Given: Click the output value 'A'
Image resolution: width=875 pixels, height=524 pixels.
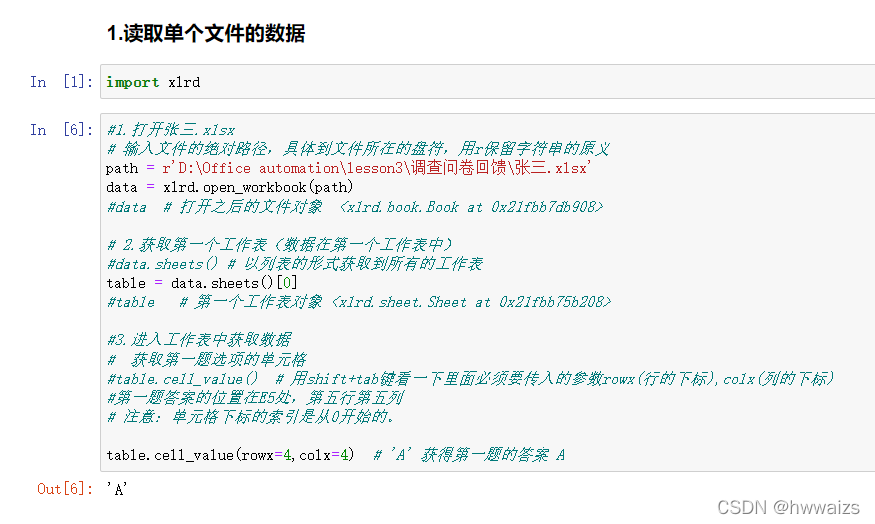Looking at the screenshot, I should tap(117, 489).
